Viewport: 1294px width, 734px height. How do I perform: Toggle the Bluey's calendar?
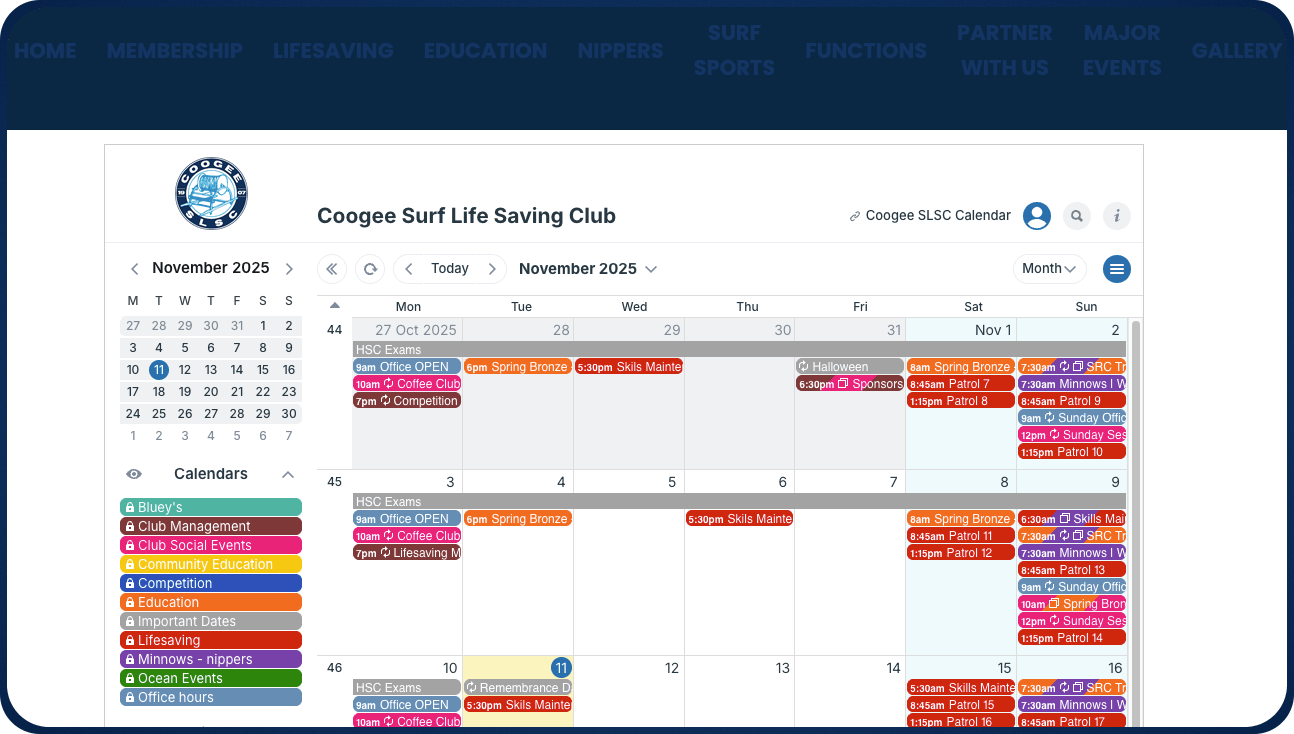[x=211, y=507]
